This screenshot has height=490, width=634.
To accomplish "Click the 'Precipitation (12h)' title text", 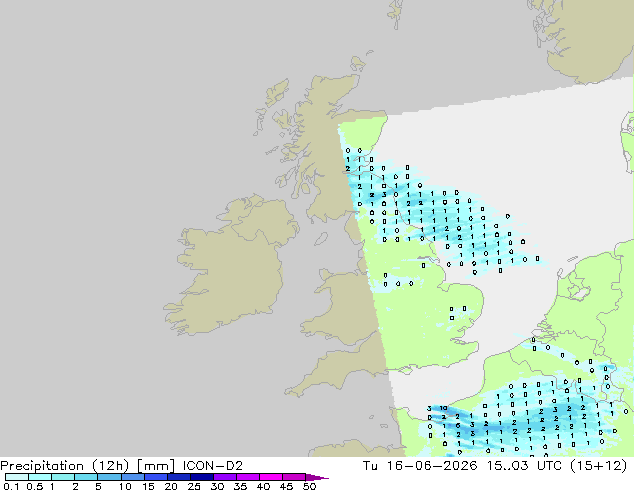I will 65,466.
